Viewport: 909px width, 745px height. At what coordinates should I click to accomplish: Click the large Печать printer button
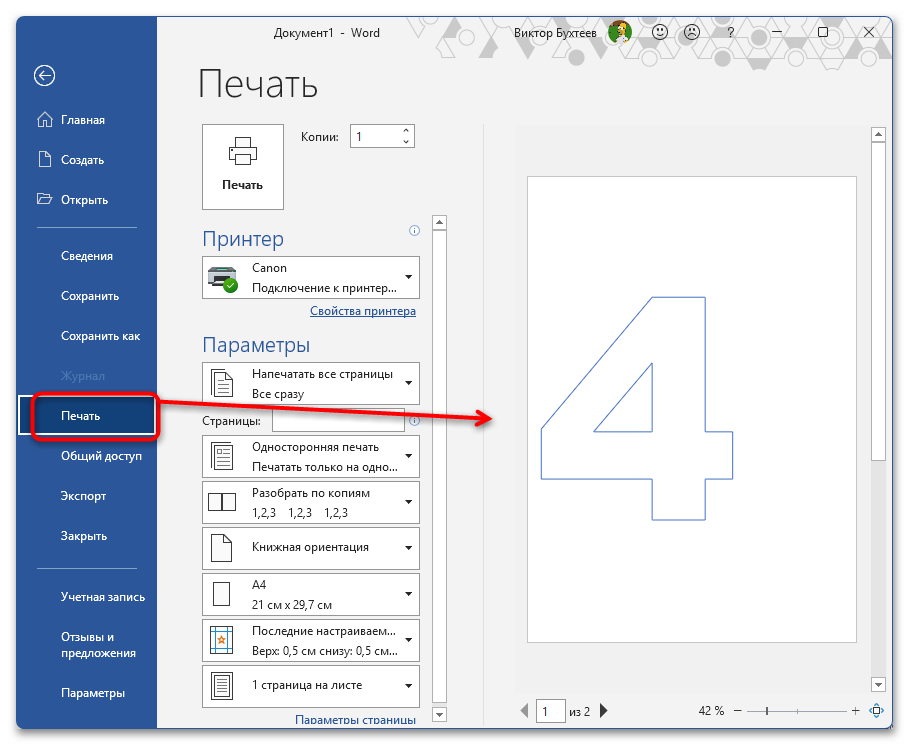pos(242,166)
